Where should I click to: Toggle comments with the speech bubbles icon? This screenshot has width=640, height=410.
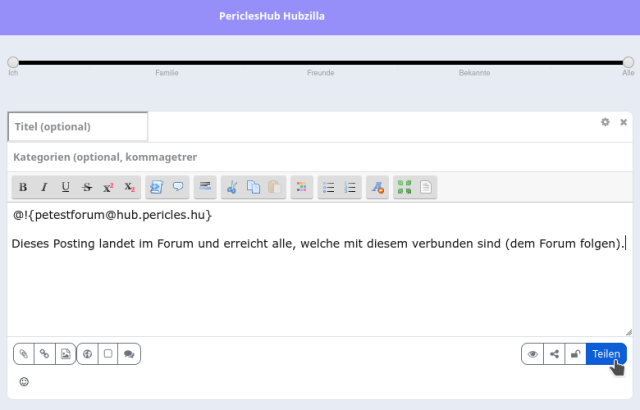point(129,354)
